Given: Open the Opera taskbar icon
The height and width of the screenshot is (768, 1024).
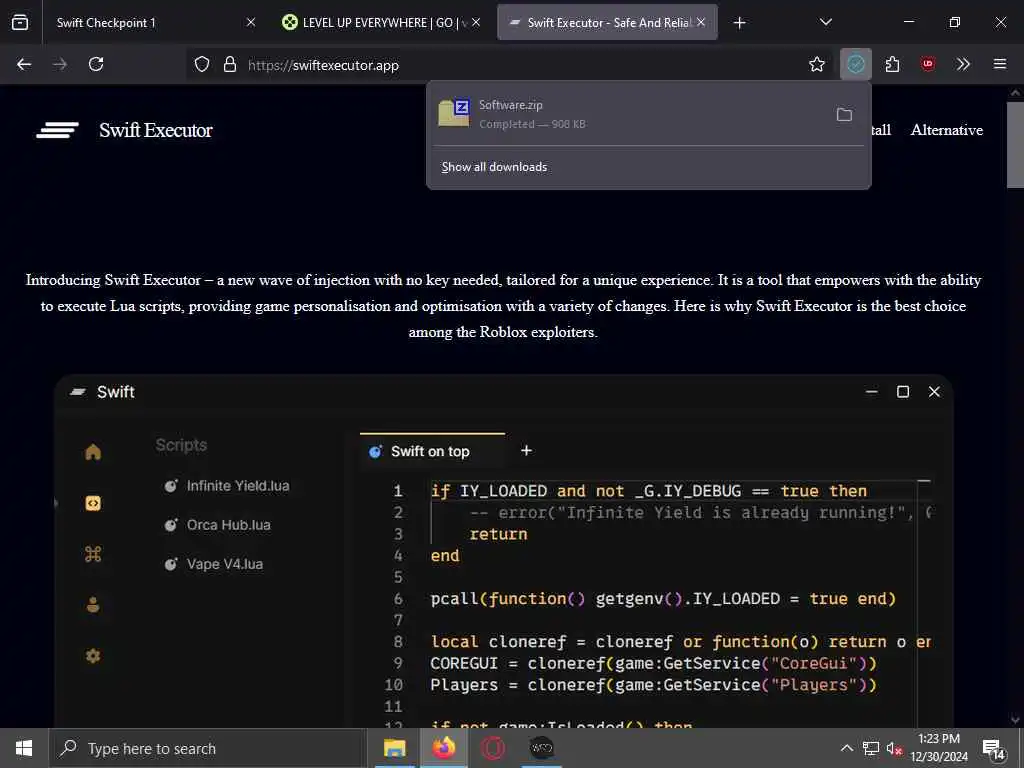Looking at the screenshot, I should 493,748.
